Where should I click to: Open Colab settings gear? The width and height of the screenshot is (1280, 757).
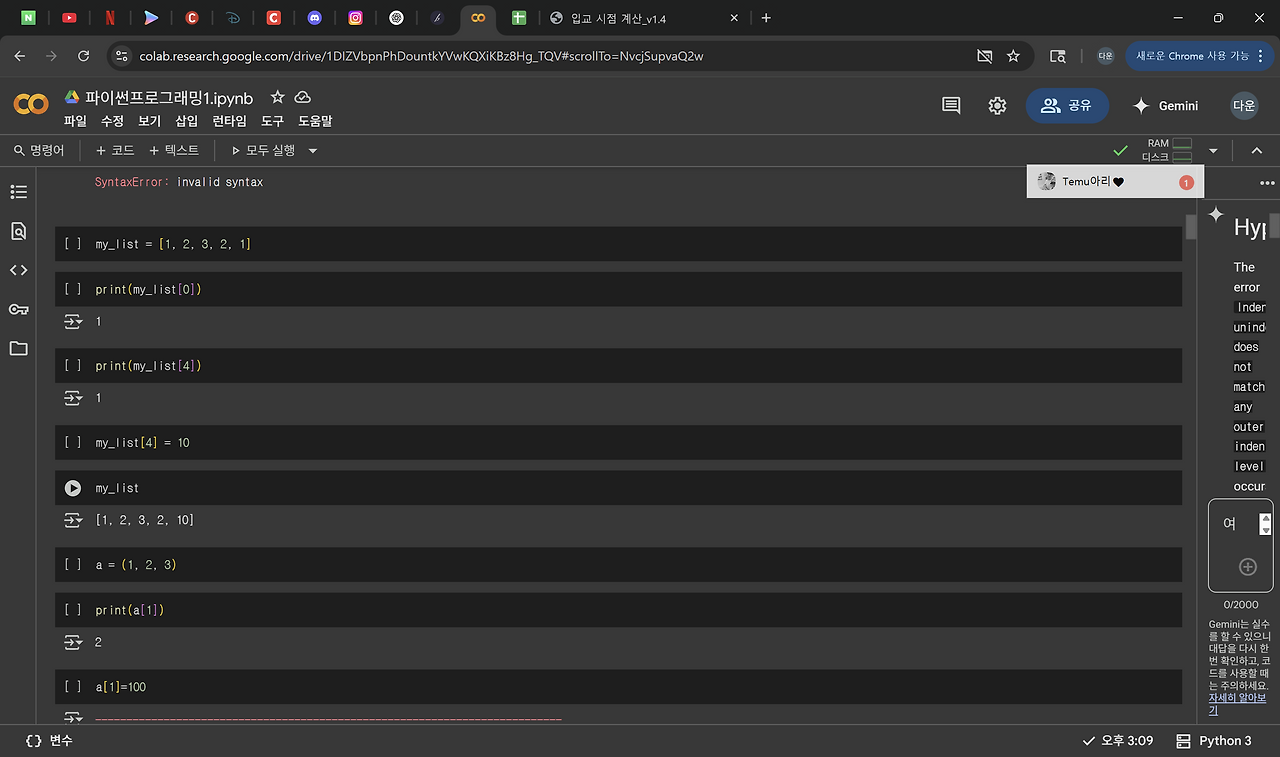click(997, 105)
